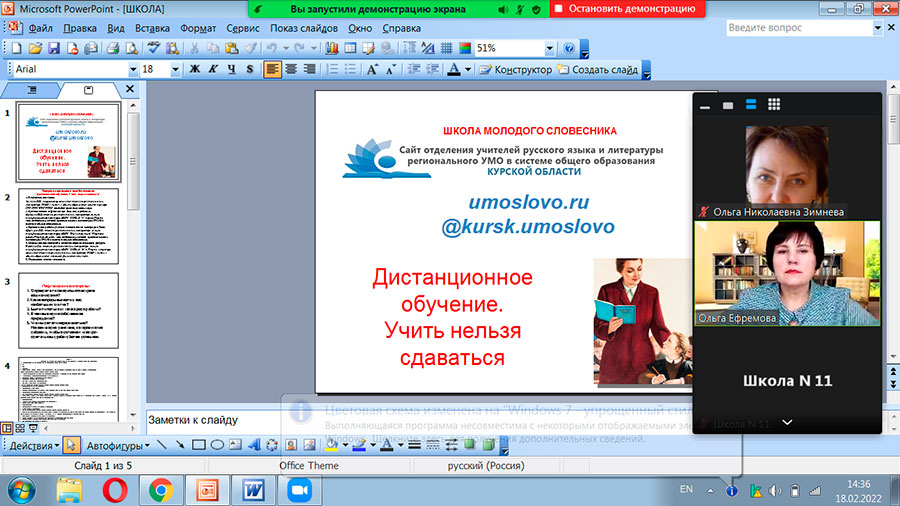The width and height of the screenshot is (900, 506).
Task: Apply line color swatch on drawing toolbar
Action: 359,445
